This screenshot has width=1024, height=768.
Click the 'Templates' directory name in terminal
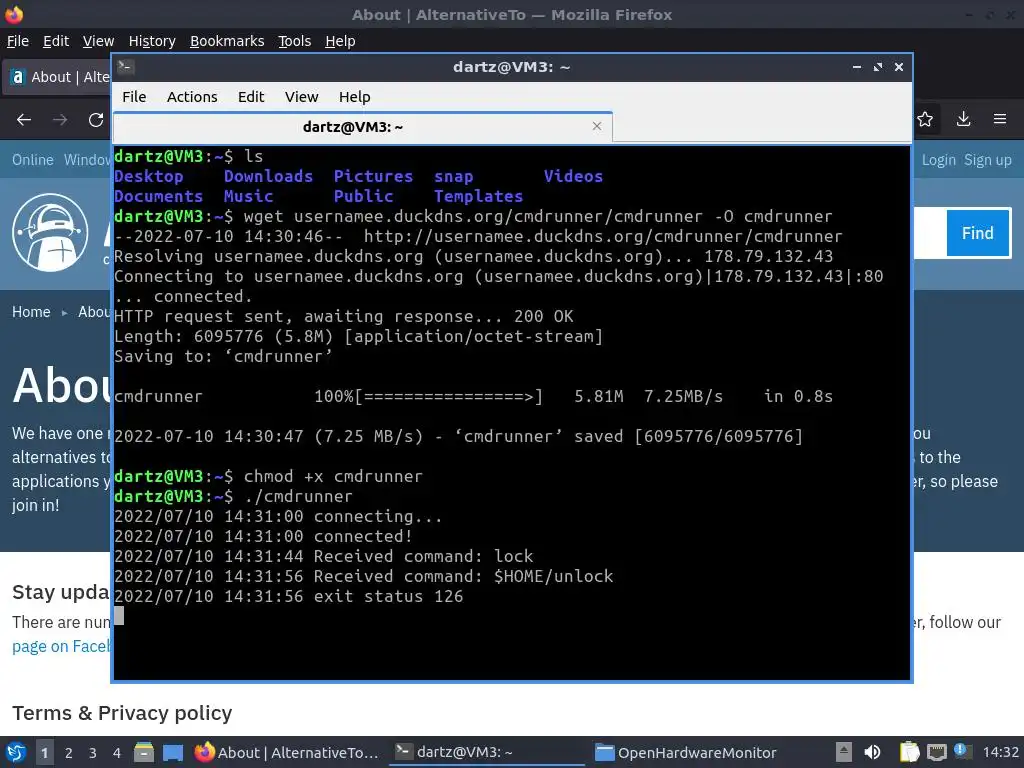coord(479,196)
